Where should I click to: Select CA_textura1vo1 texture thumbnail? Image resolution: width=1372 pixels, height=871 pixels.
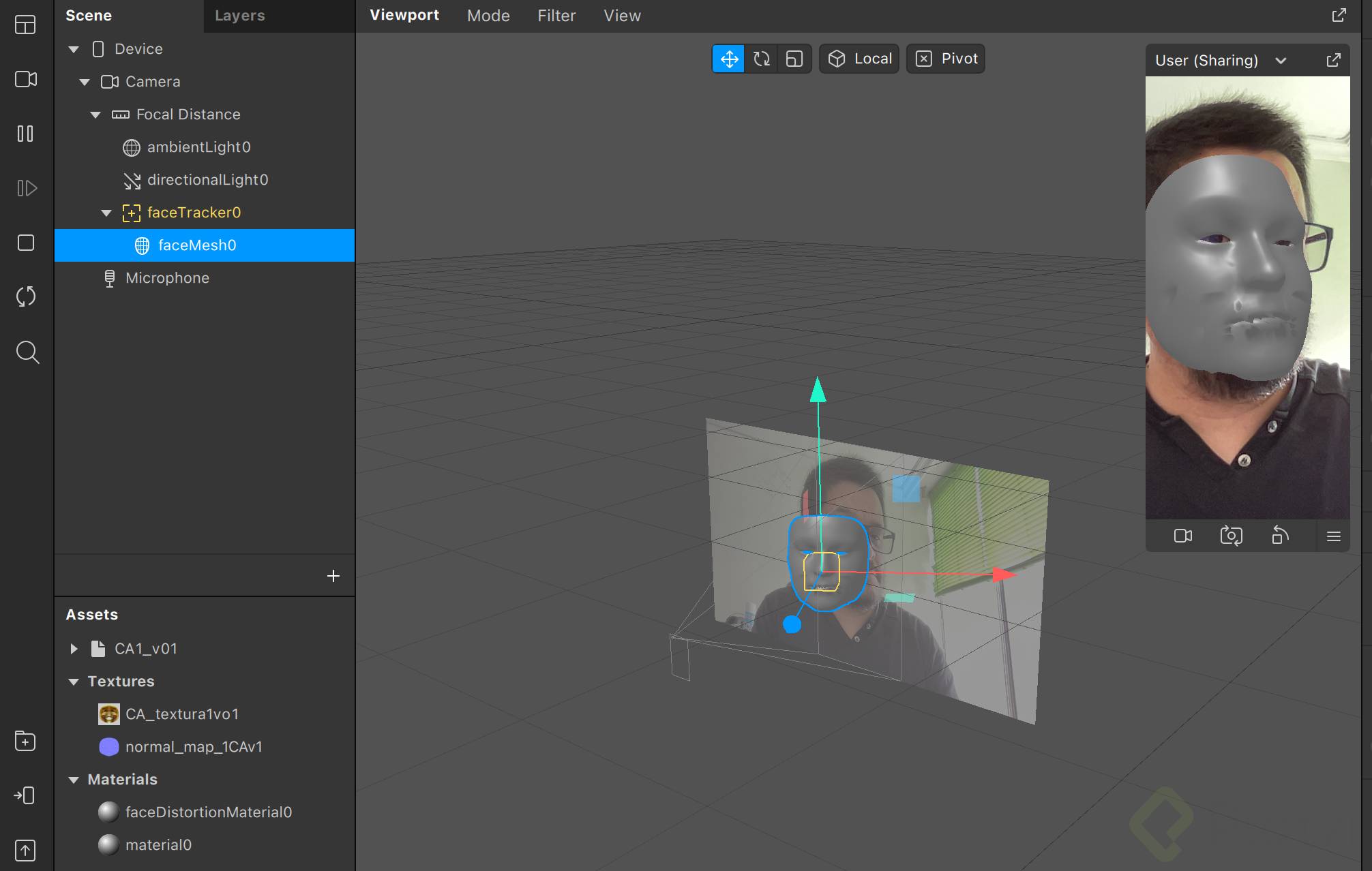point(108,714)
